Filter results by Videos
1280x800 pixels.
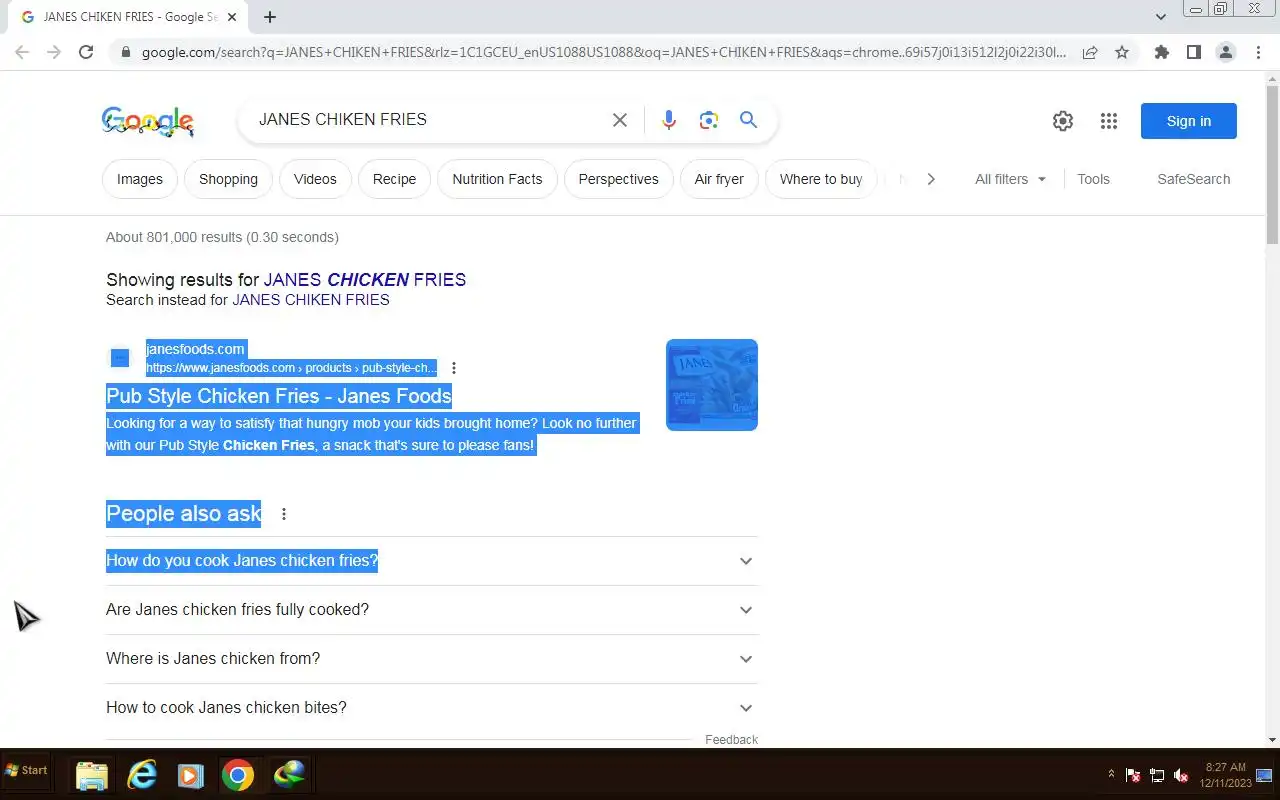point(315,179)
